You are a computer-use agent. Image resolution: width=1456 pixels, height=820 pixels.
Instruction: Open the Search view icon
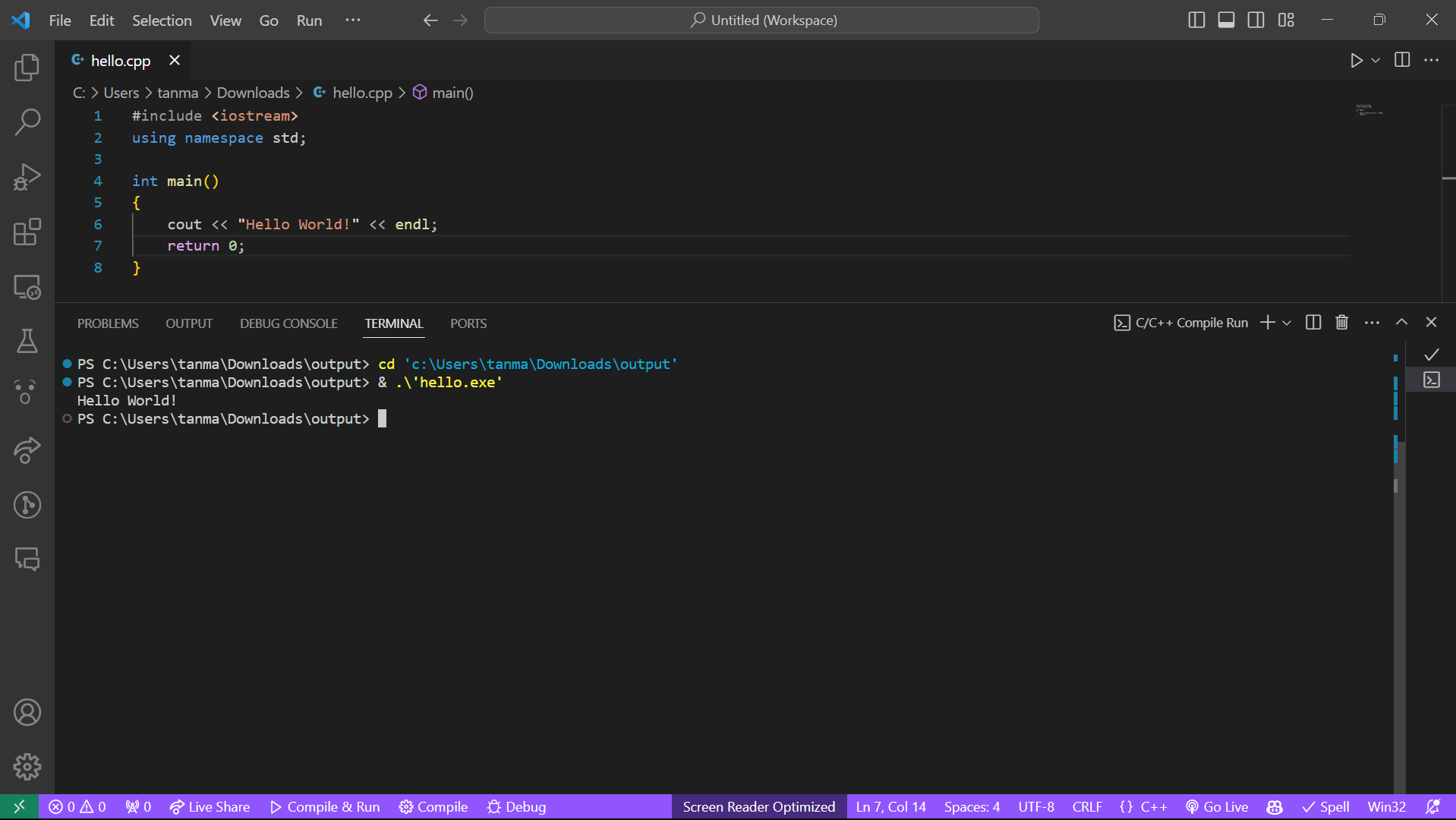coord(27,122)
